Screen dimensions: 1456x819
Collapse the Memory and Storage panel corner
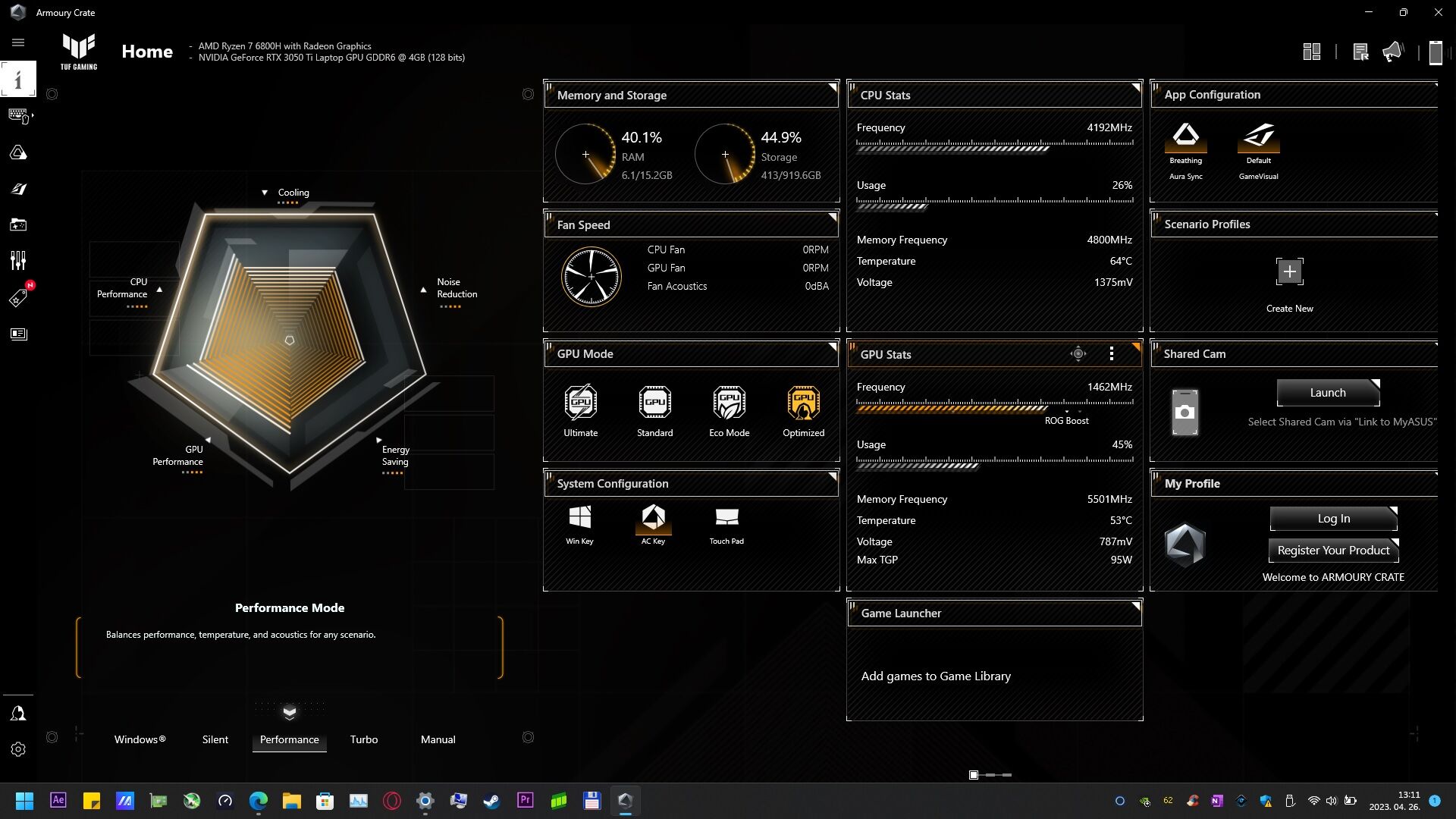(x=832, y=87)
